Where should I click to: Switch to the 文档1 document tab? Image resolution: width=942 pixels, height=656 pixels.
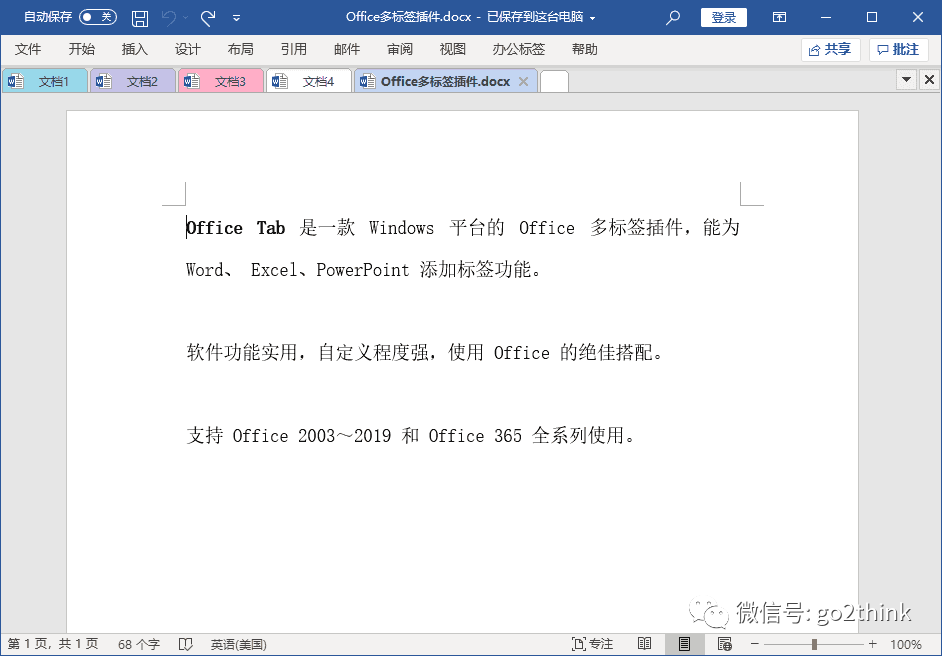[x=45, y=81]
